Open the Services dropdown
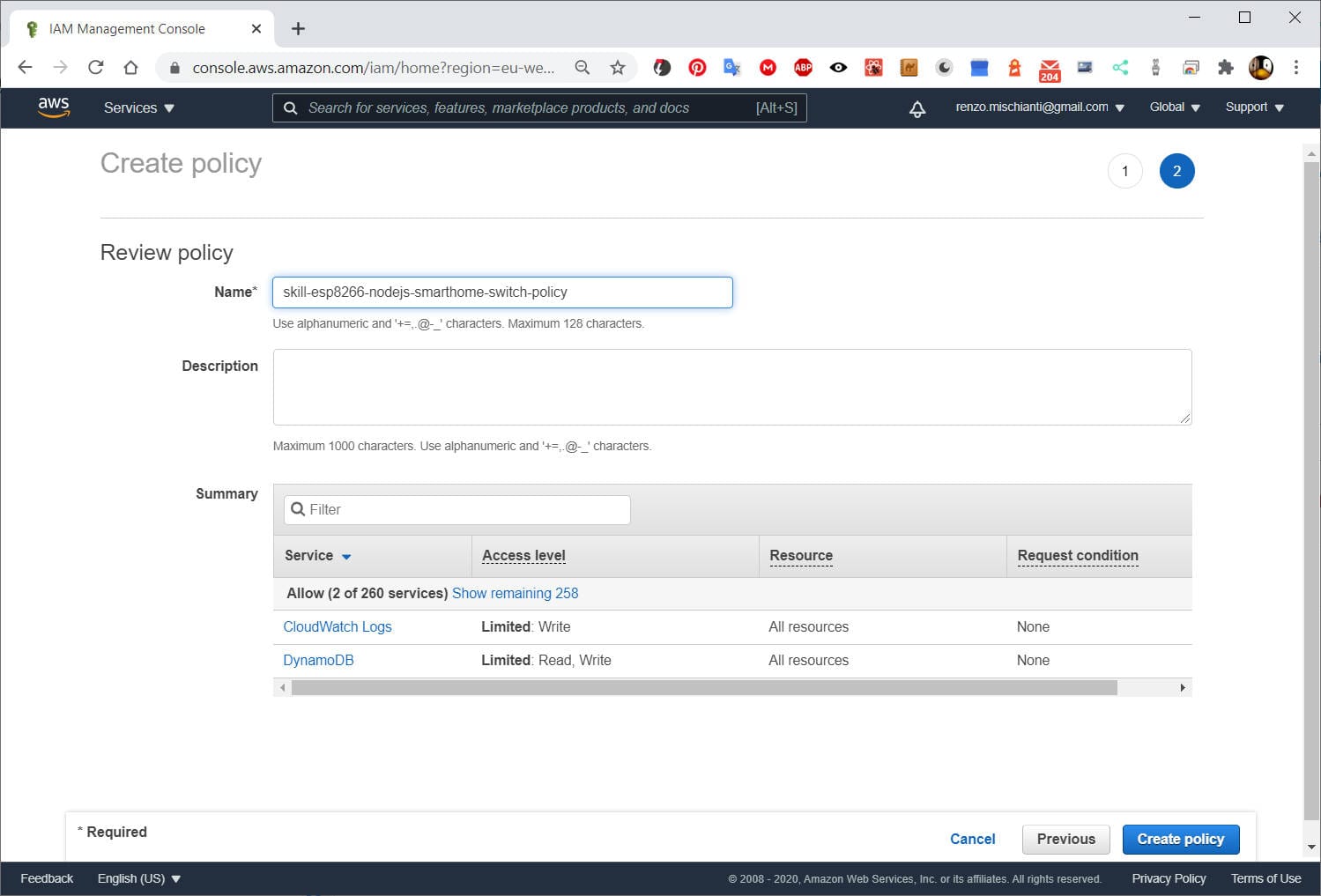1321x896 pixels. pos(137,107)
